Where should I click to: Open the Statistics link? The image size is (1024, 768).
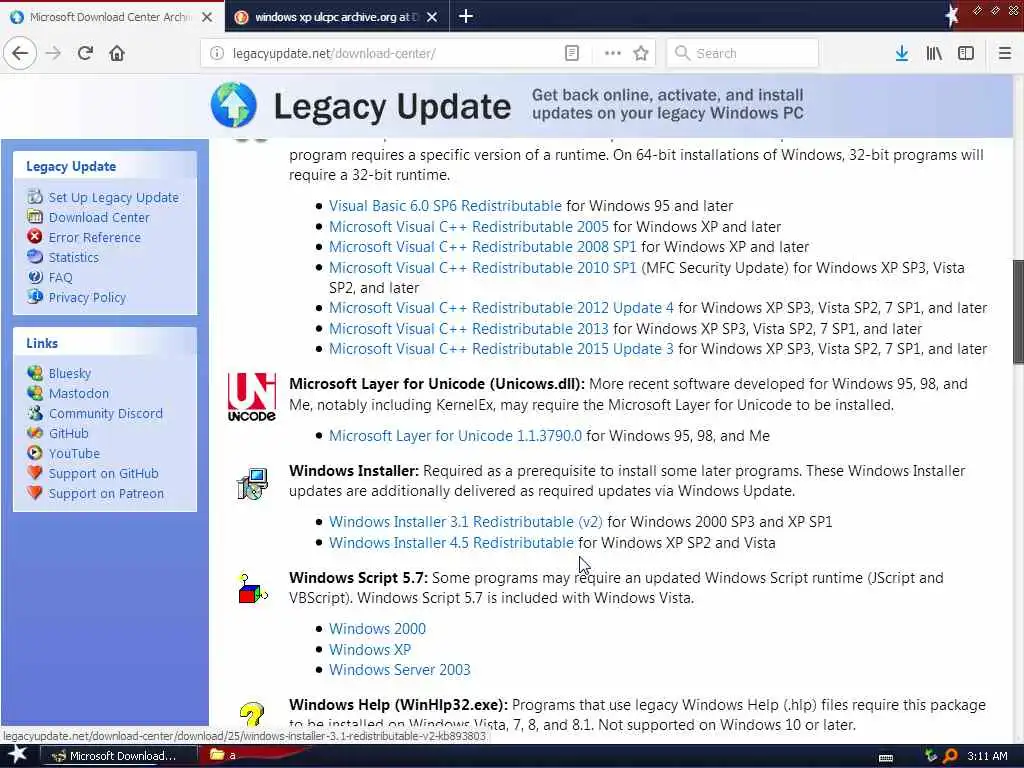[74, 257]
